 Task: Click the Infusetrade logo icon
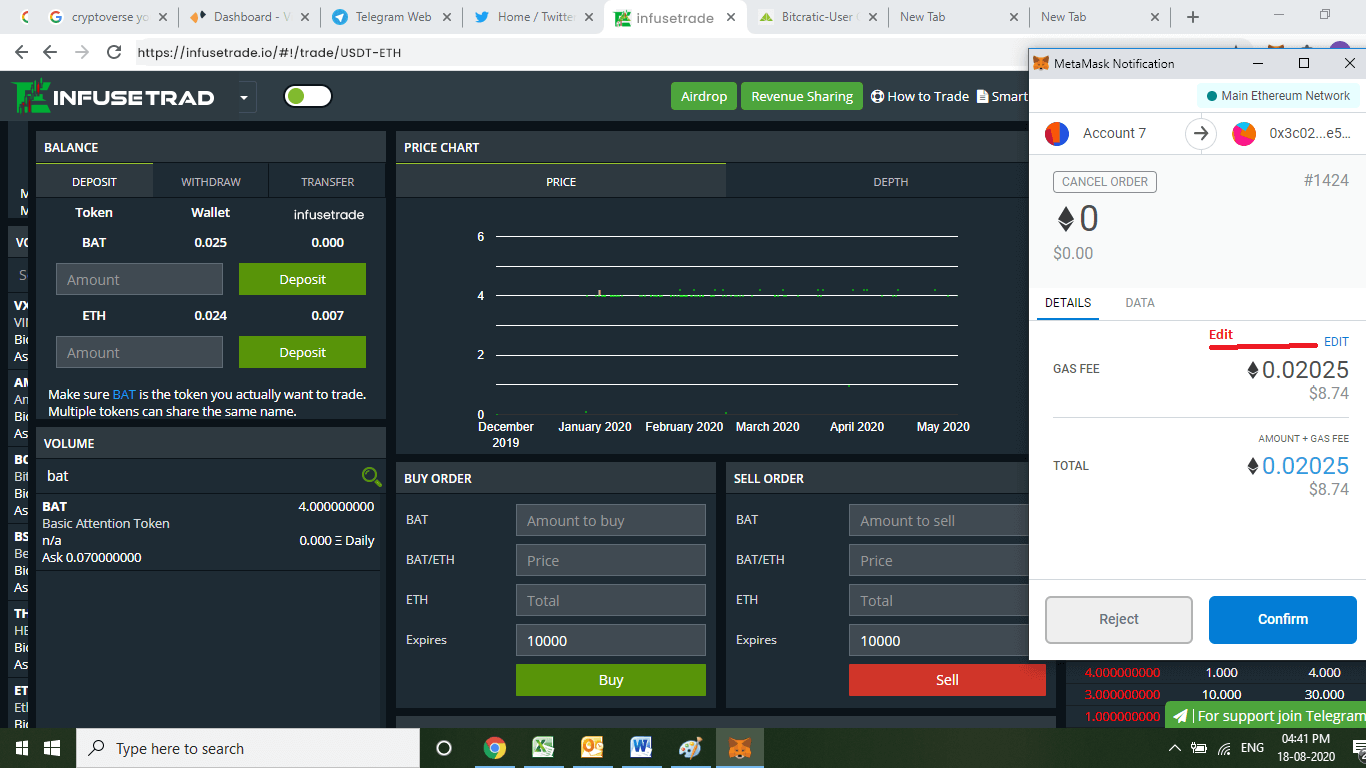31,96
